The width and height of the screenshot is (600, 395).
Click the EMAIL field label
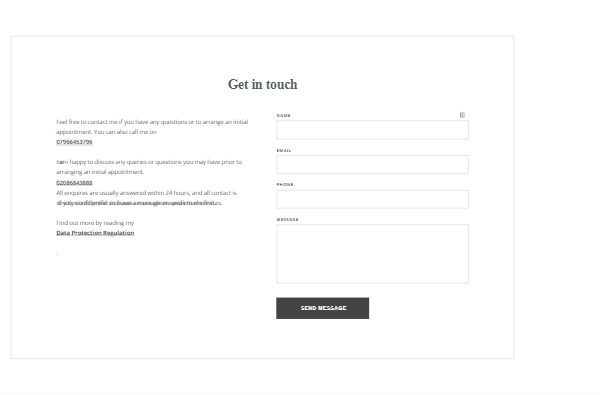pos(284,150)
